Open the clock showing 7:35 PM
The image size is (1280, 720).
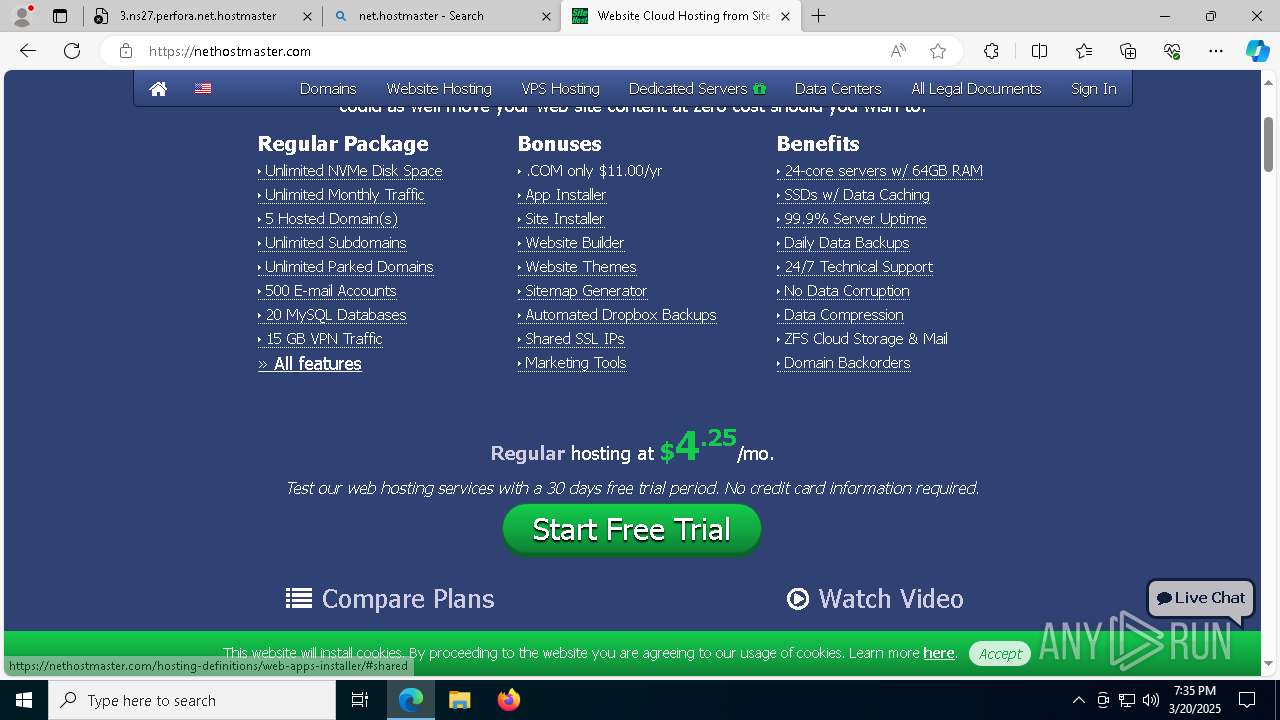tap(1195, 700)
